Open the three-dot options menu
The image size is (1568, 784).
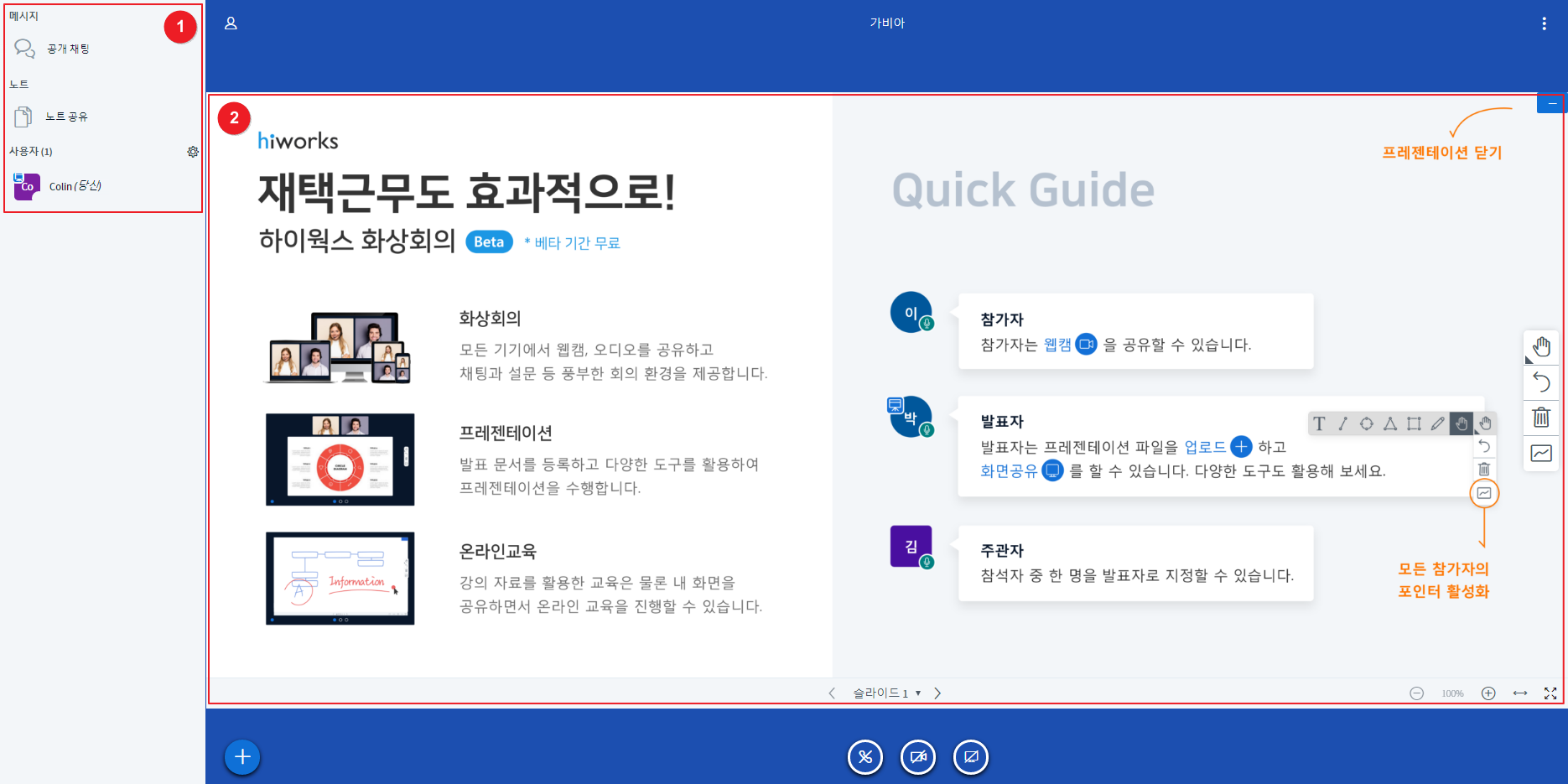pos(1544,23)
